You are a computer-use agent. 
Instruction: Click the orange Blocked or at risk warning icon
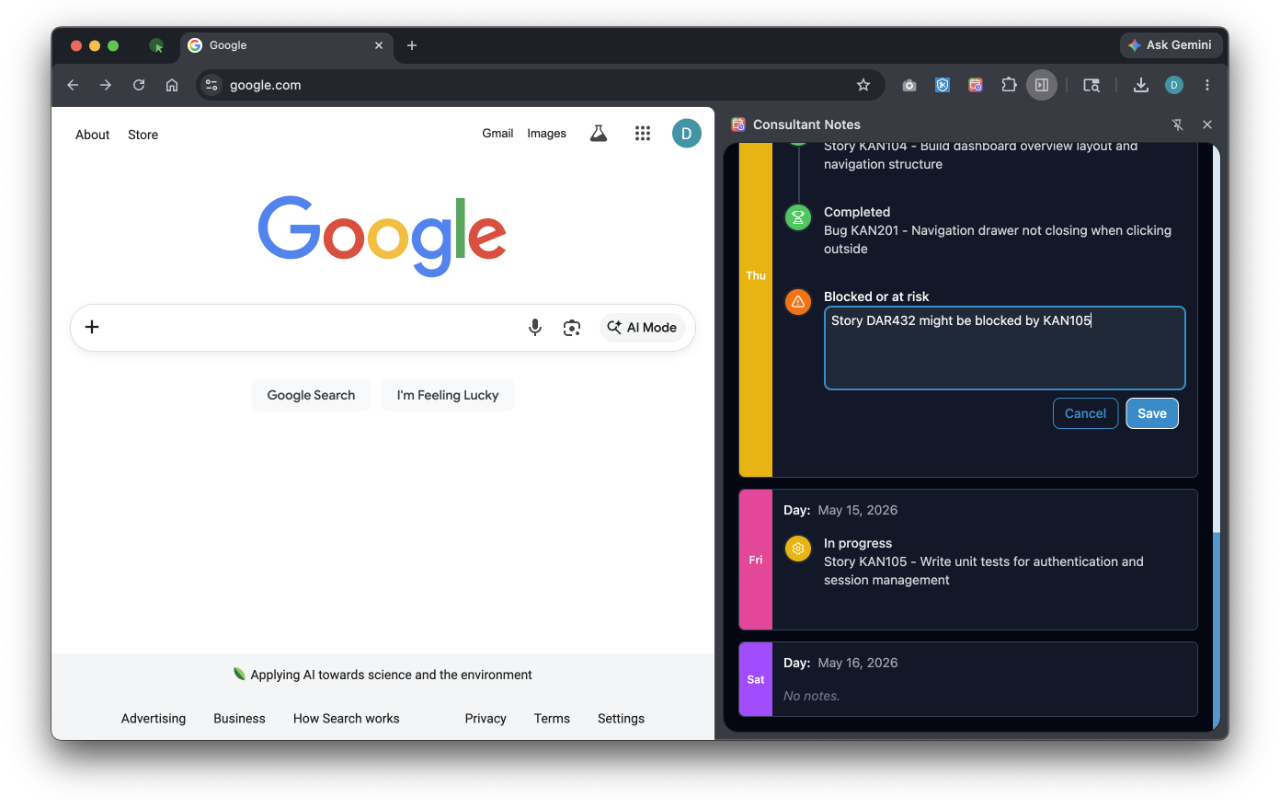click(798, 301)
